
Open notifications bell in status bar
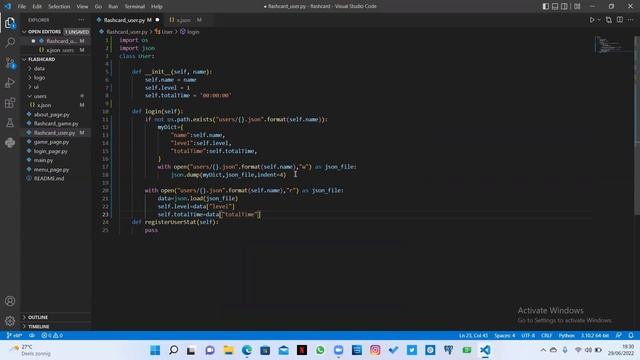[x=631, y=336]
